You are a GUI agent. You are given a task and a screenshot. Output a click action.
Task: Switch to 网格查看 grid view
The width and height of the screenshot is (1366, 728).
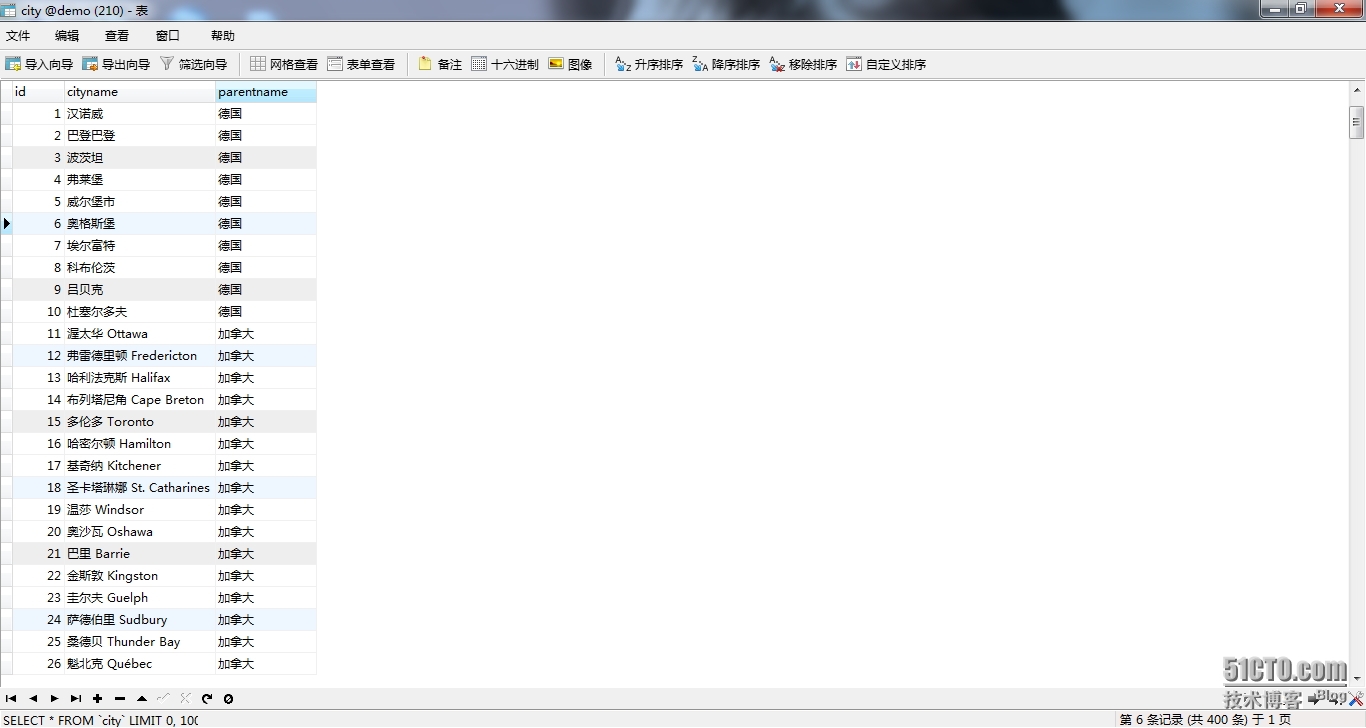pyautogui.click(x=284, y=64)
